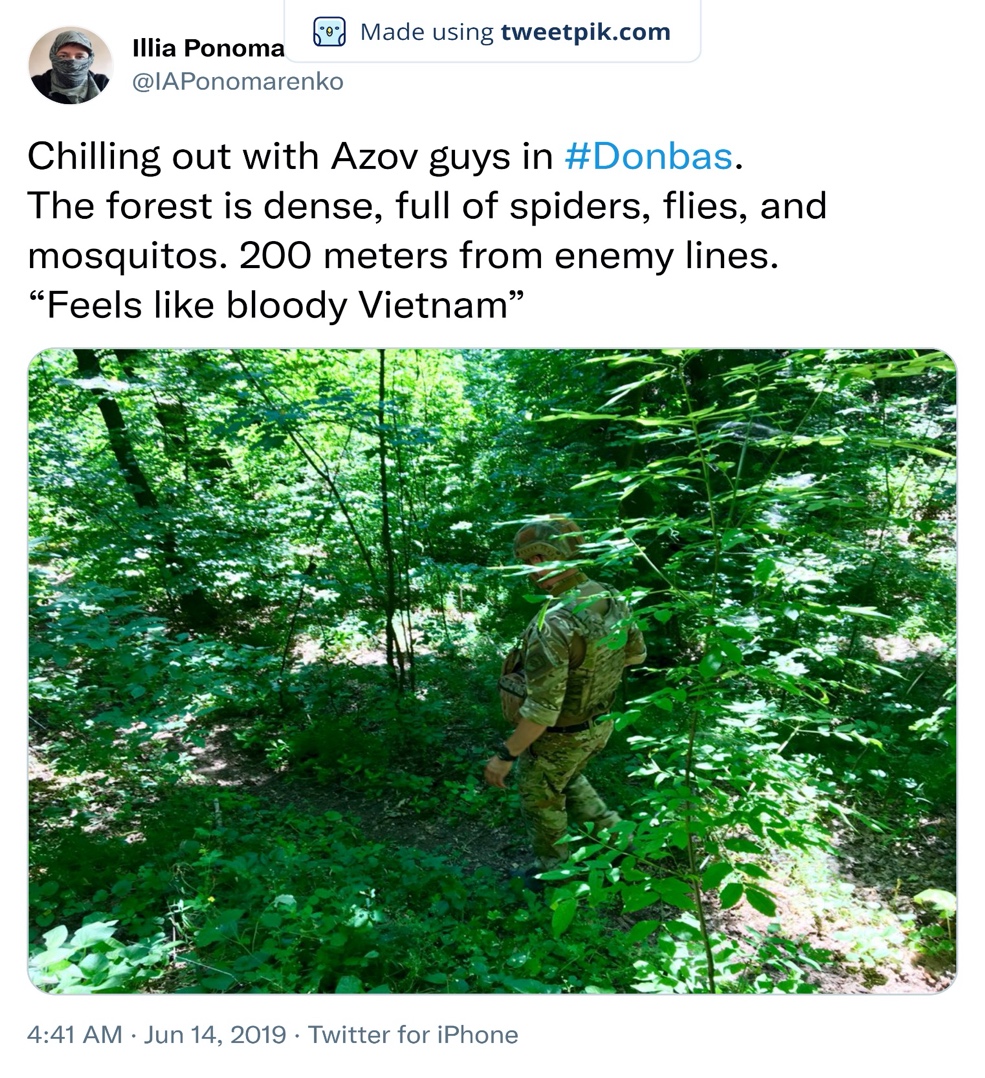985x1078 pixels.
Task: Click the tweetpik robot logo icon
Action: (329, 32)
